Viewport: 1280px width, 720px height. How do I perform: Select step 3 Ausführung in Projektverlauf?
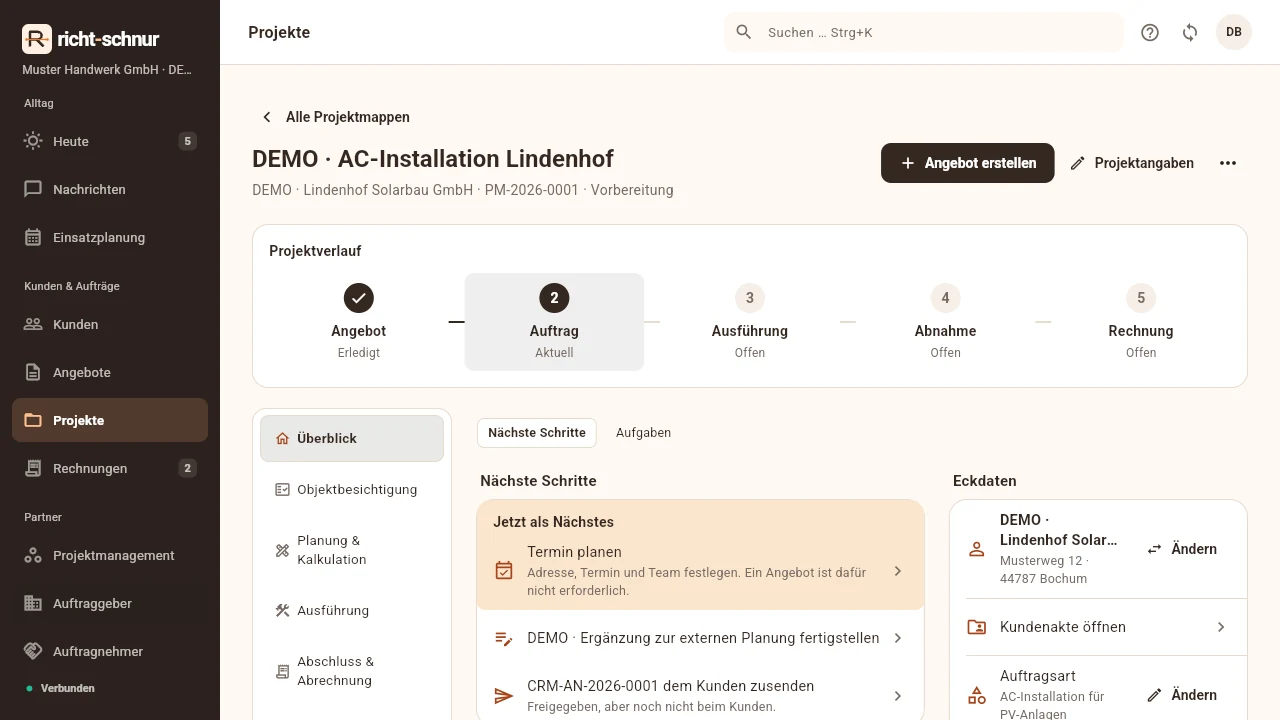tap(750, 322)
